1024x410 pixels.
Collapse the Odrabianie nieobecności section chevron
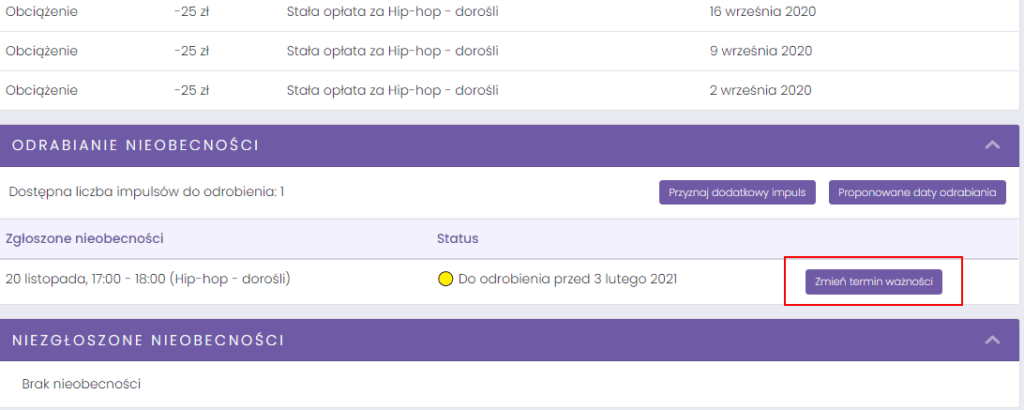[x=992, y=145]
